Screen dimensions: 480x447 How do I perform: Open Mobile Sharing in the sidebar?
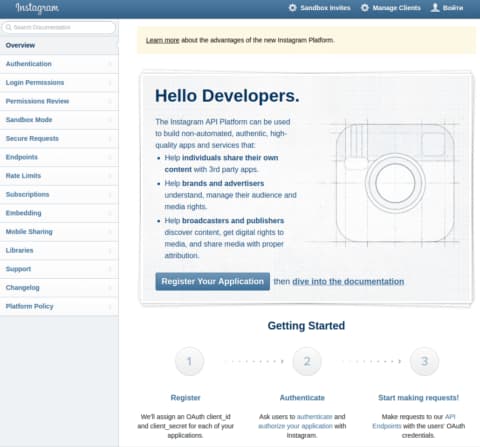(x=59, y=232)
